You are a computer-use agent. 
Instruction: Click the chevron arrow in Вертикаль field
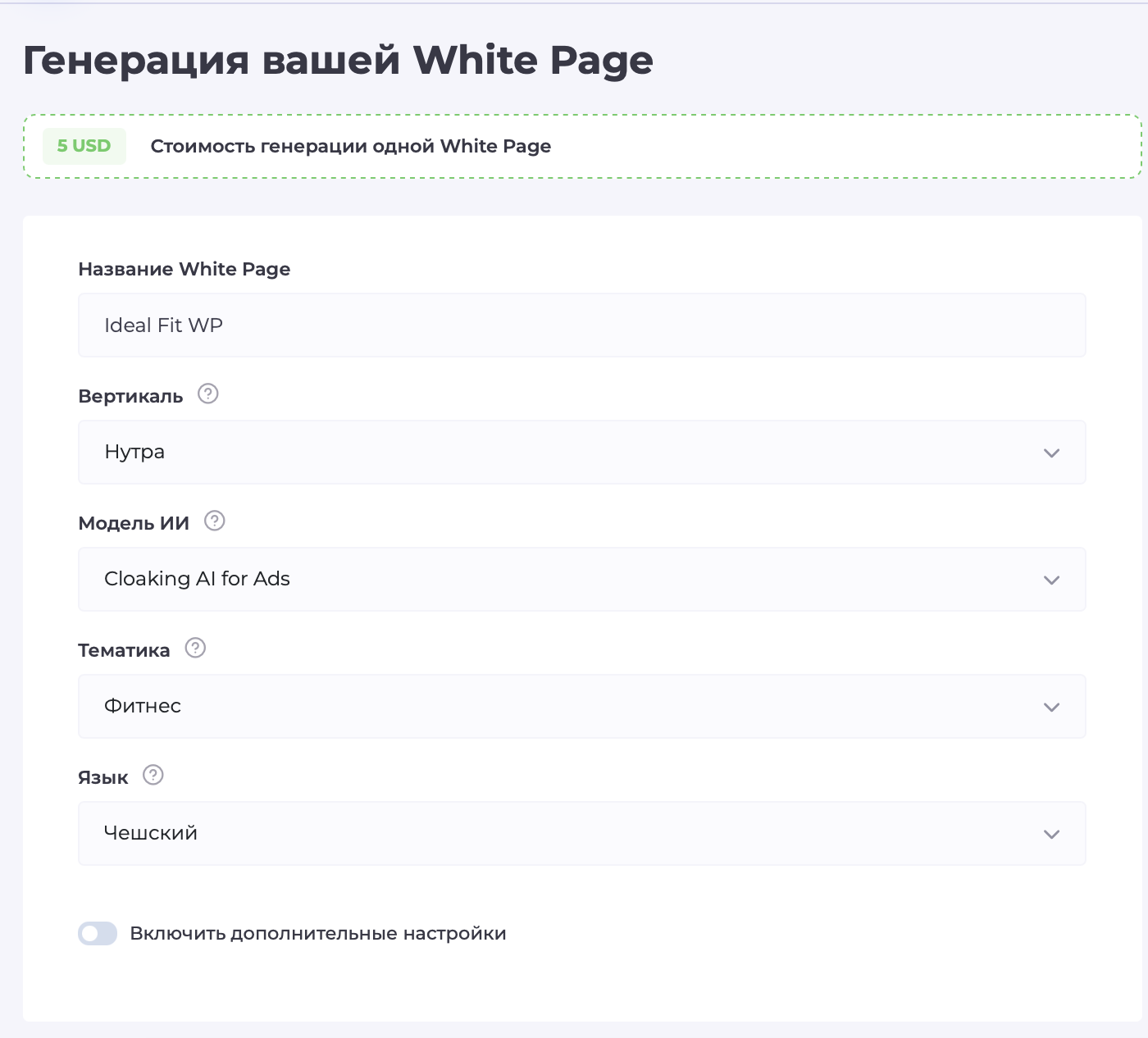[1051, 453]
